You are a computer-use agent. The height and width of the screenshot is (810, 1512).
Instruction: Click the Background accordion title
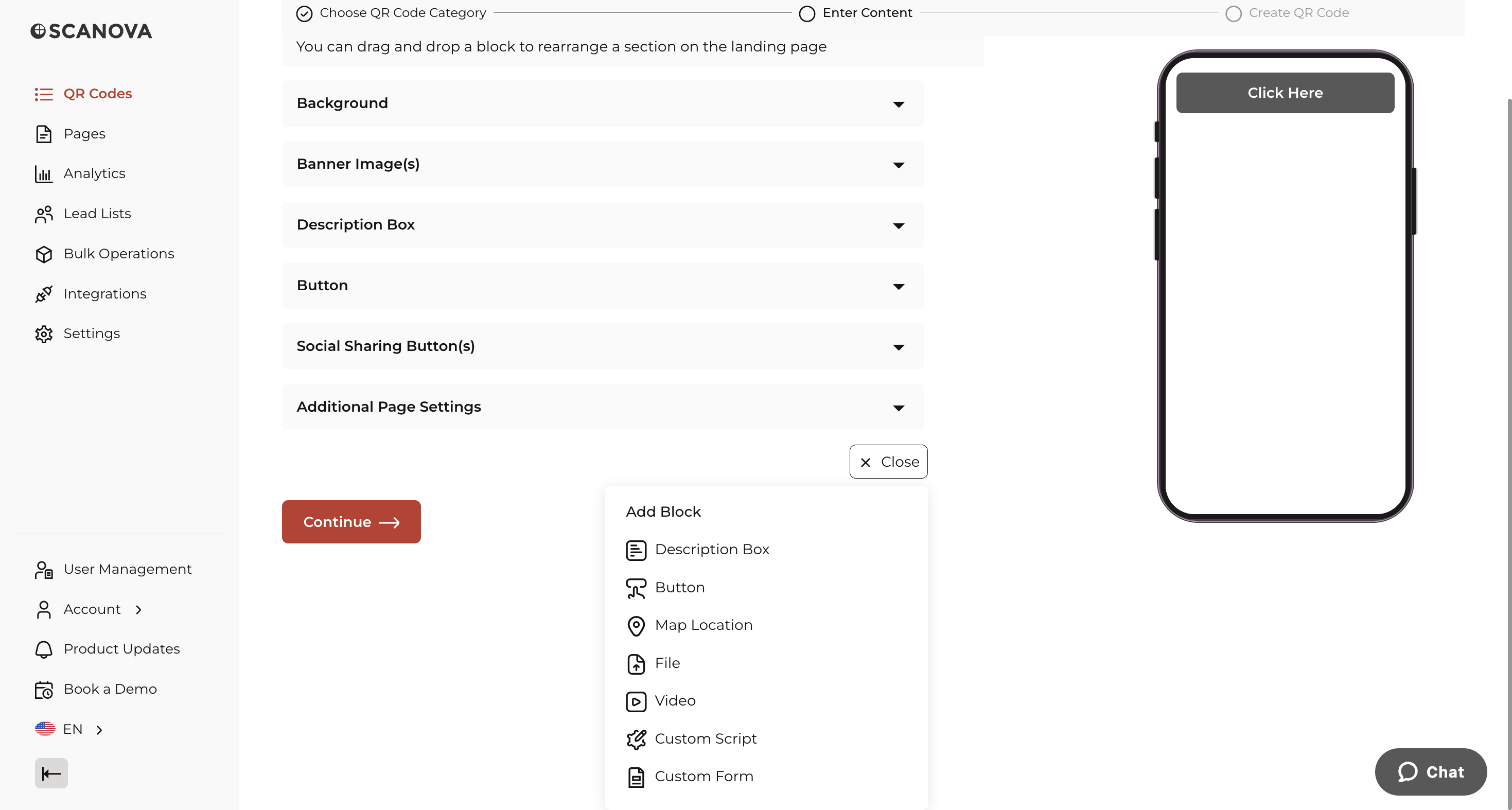click(x=342, y=103)
